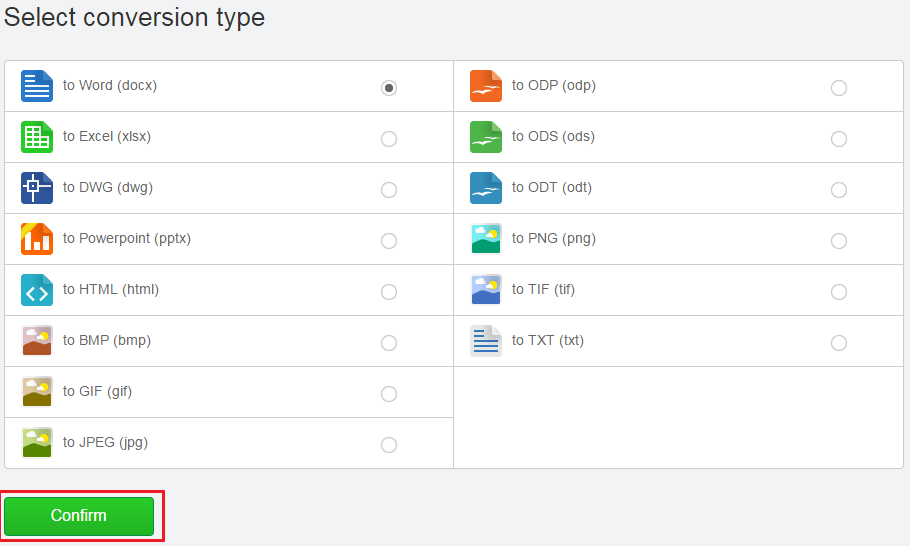This screenshot has height=546, width=910.
Task: Click the PNG image icon
Action: point(486,239)
